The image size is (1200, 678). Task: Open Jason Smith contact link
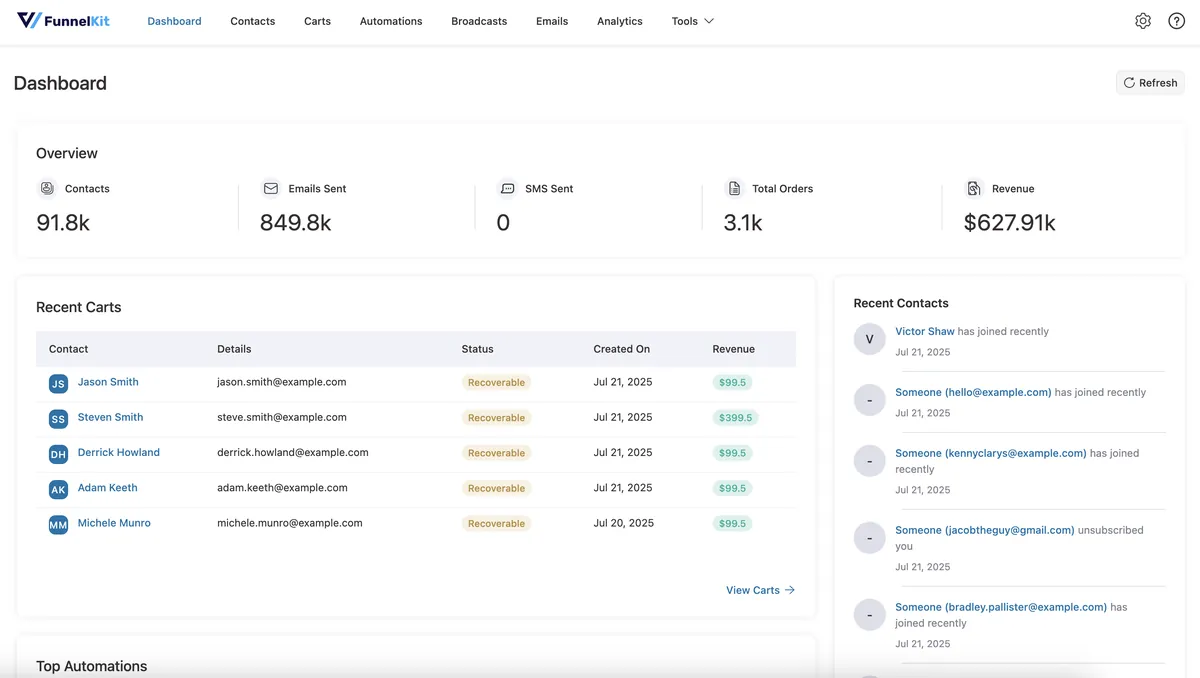tap(108, 382)
